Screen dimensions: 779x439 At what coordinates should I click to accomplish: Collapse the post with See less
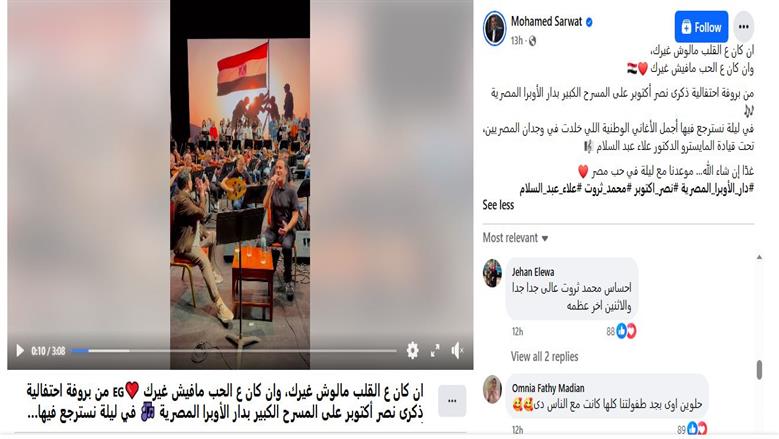pos(498,205)
